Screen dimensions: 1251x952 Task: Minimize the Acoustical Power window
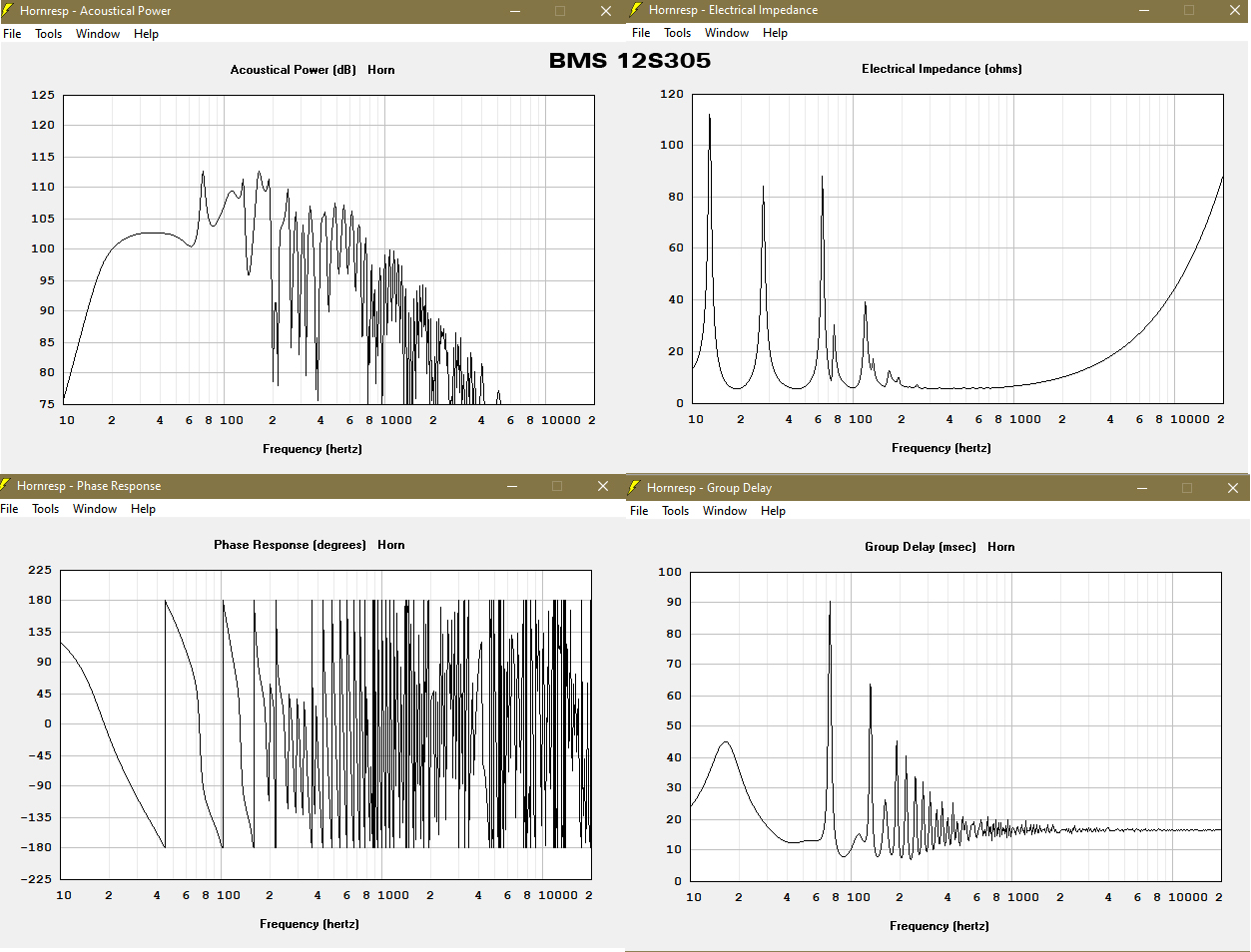pos(515,11)
